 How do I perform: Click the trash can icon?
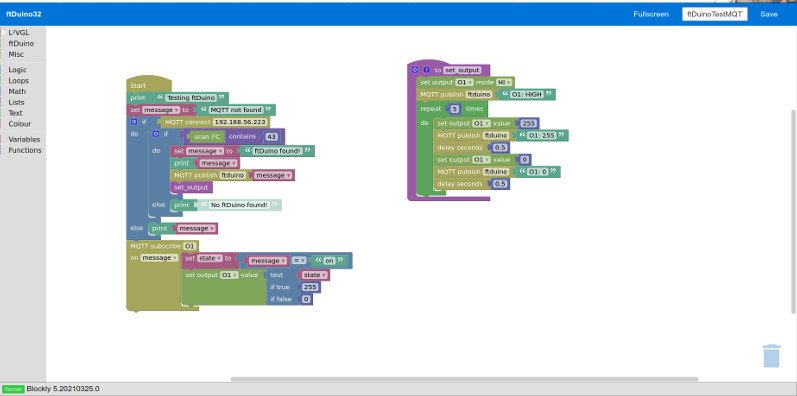[x=771, y=355]
